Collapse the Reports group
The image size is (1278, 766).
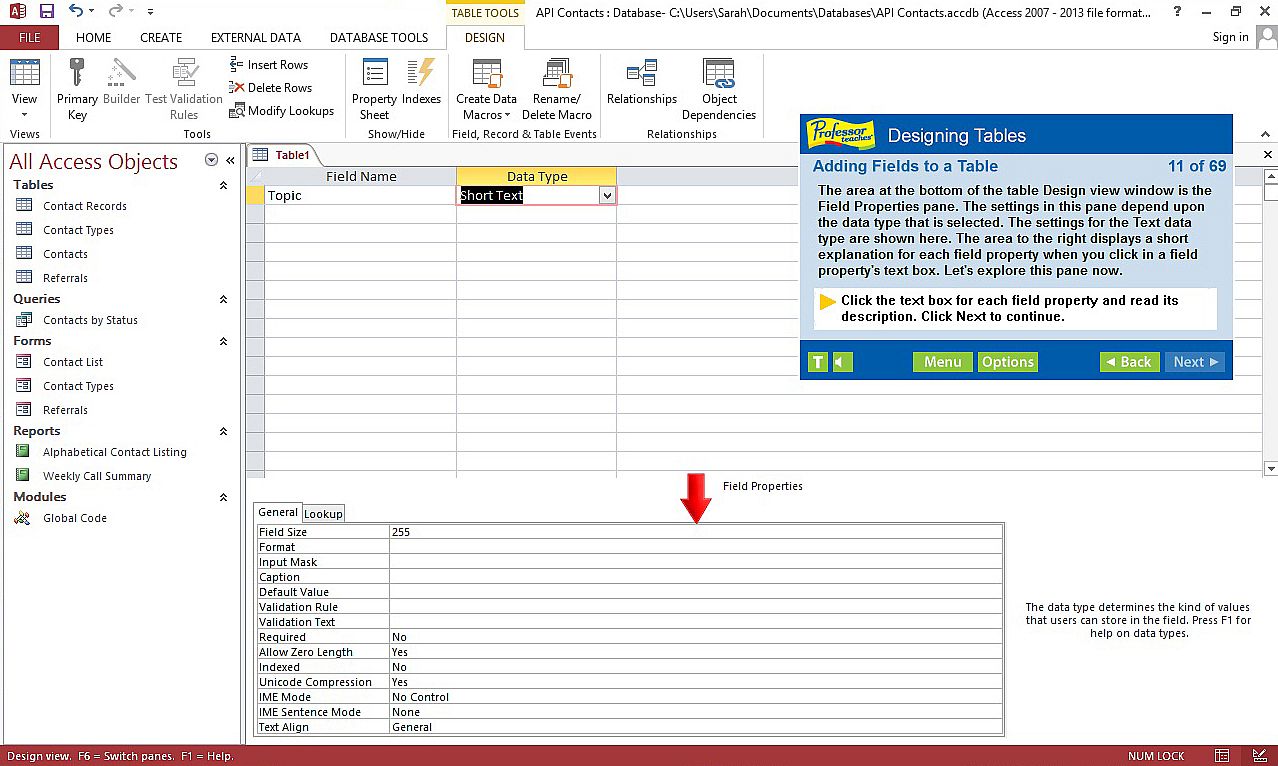(x=223, y=431)
